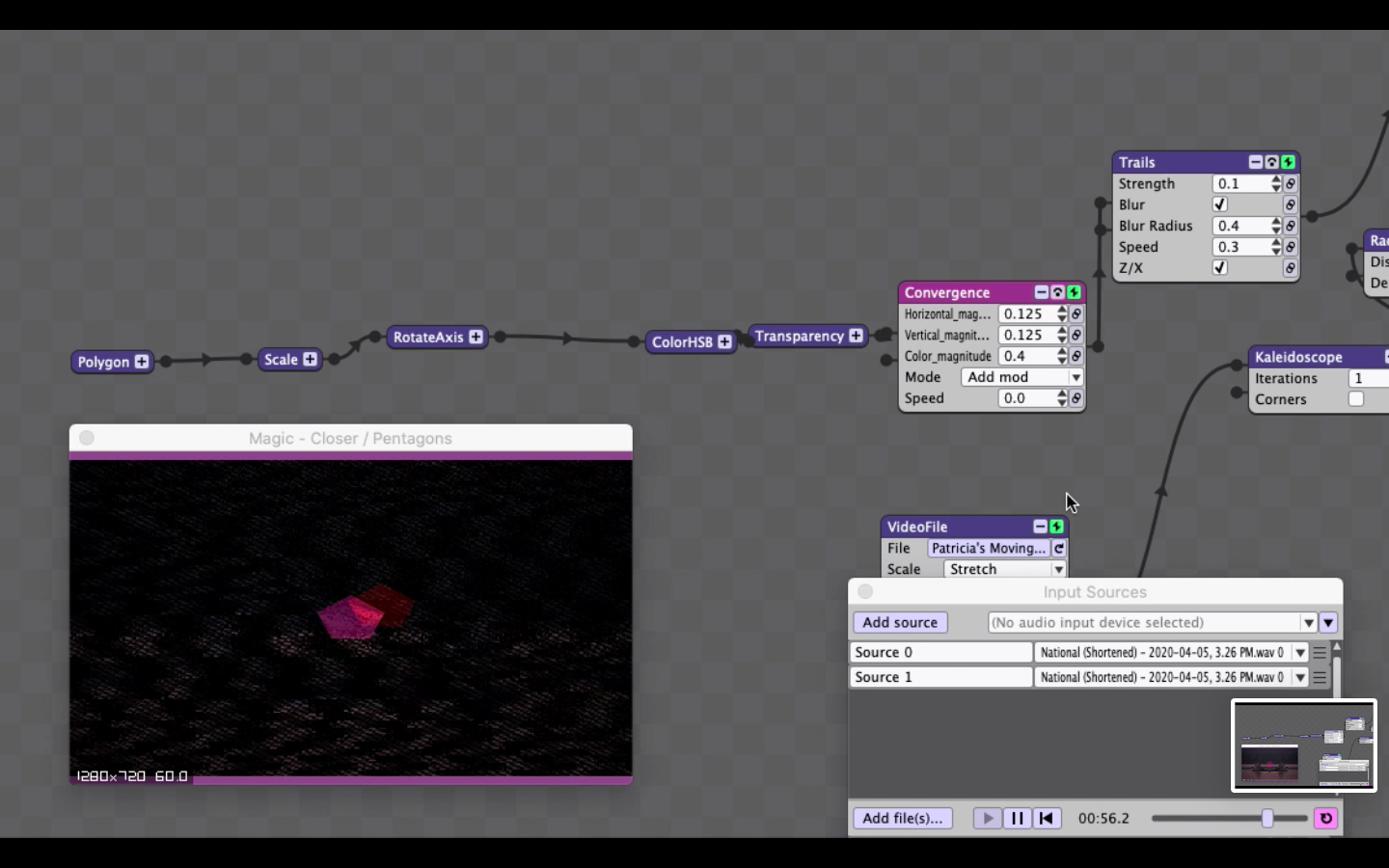Screen dimensions: 1389x868
Task: Click the Trails Strength value stepper
Action: click(1276, 183)
